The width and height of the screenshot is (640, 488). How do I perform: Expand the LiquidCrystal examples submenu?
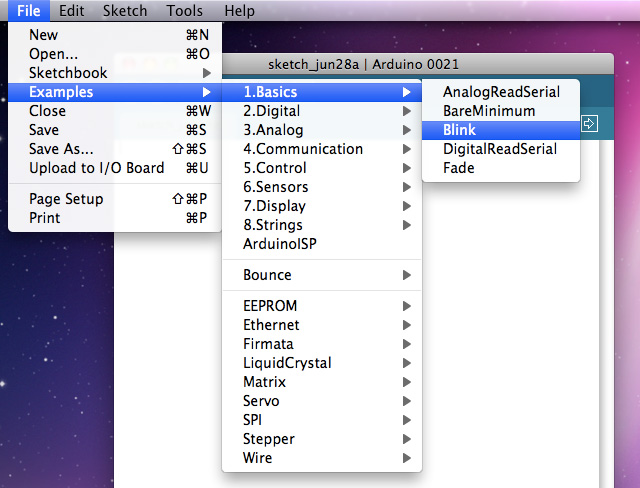(287, 363)
